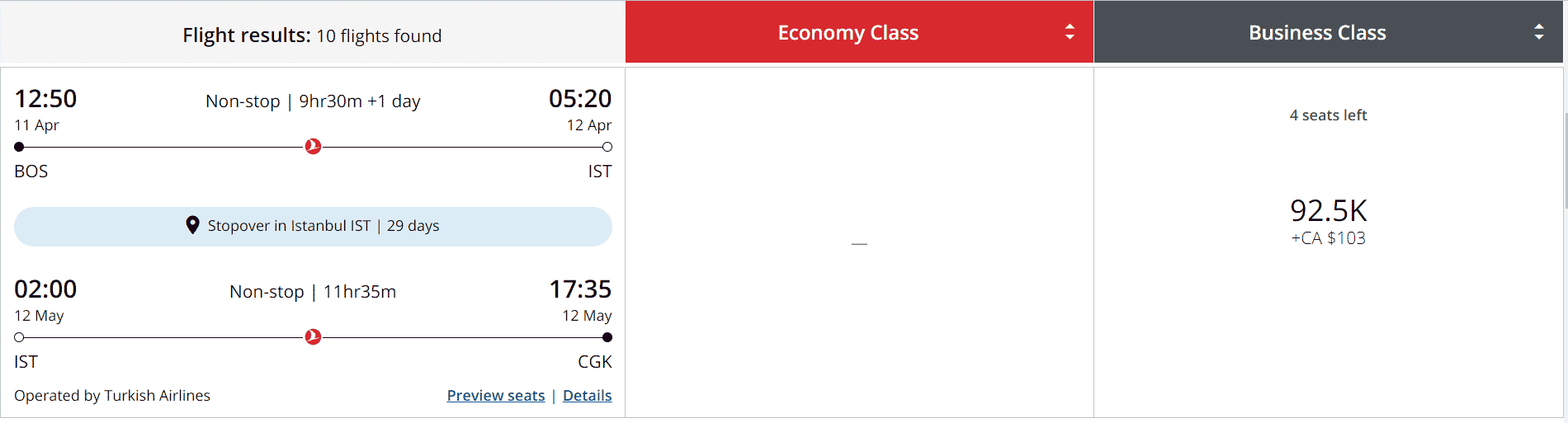1568x423 pixels.
Task: Click the IST arrival dot on 12 Apr
Action: pyautogui.click(x=607, y=147)
